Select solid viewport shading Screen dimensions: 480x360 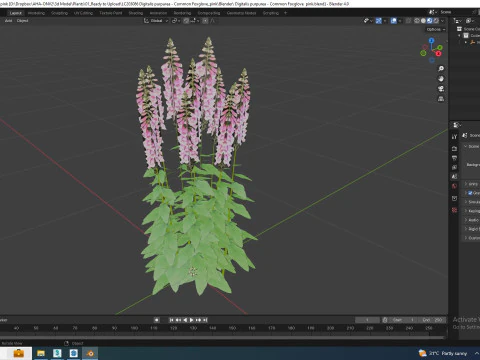tap(423, 21)
